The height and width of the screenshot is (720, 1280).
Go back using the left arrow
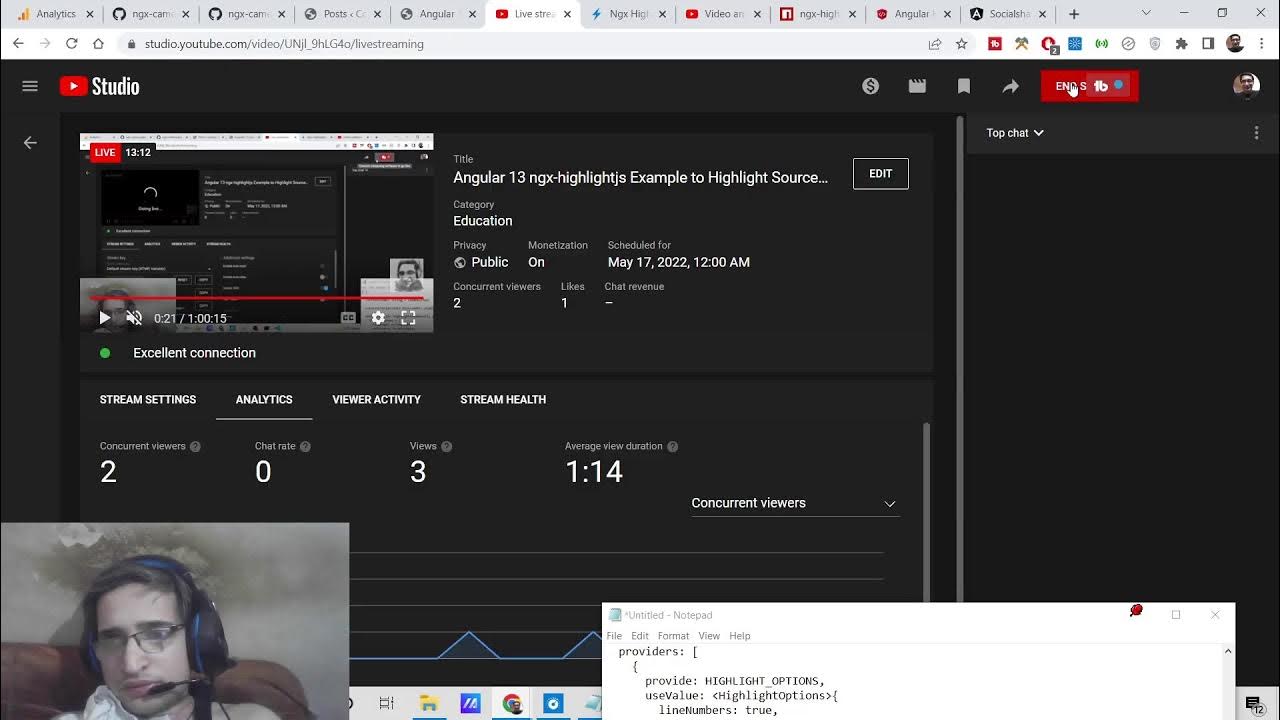[x=30, y=143]
